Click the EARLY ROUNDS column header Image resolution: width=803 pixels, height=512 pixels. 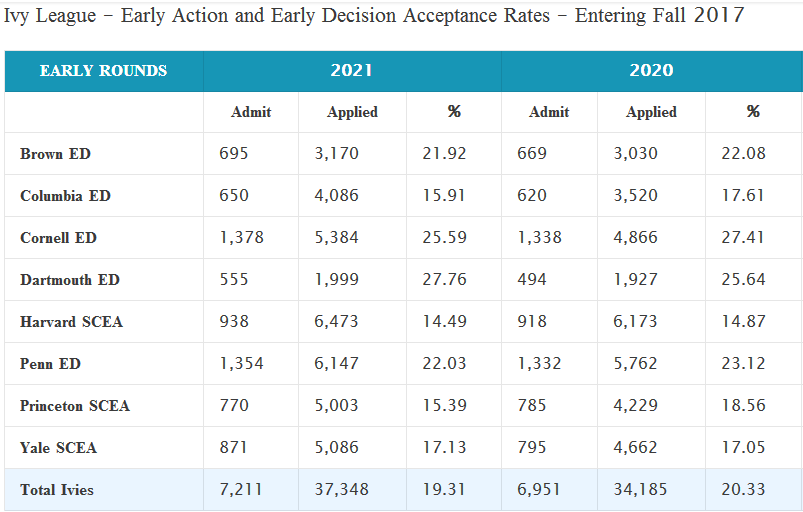(x=104, y=71)
